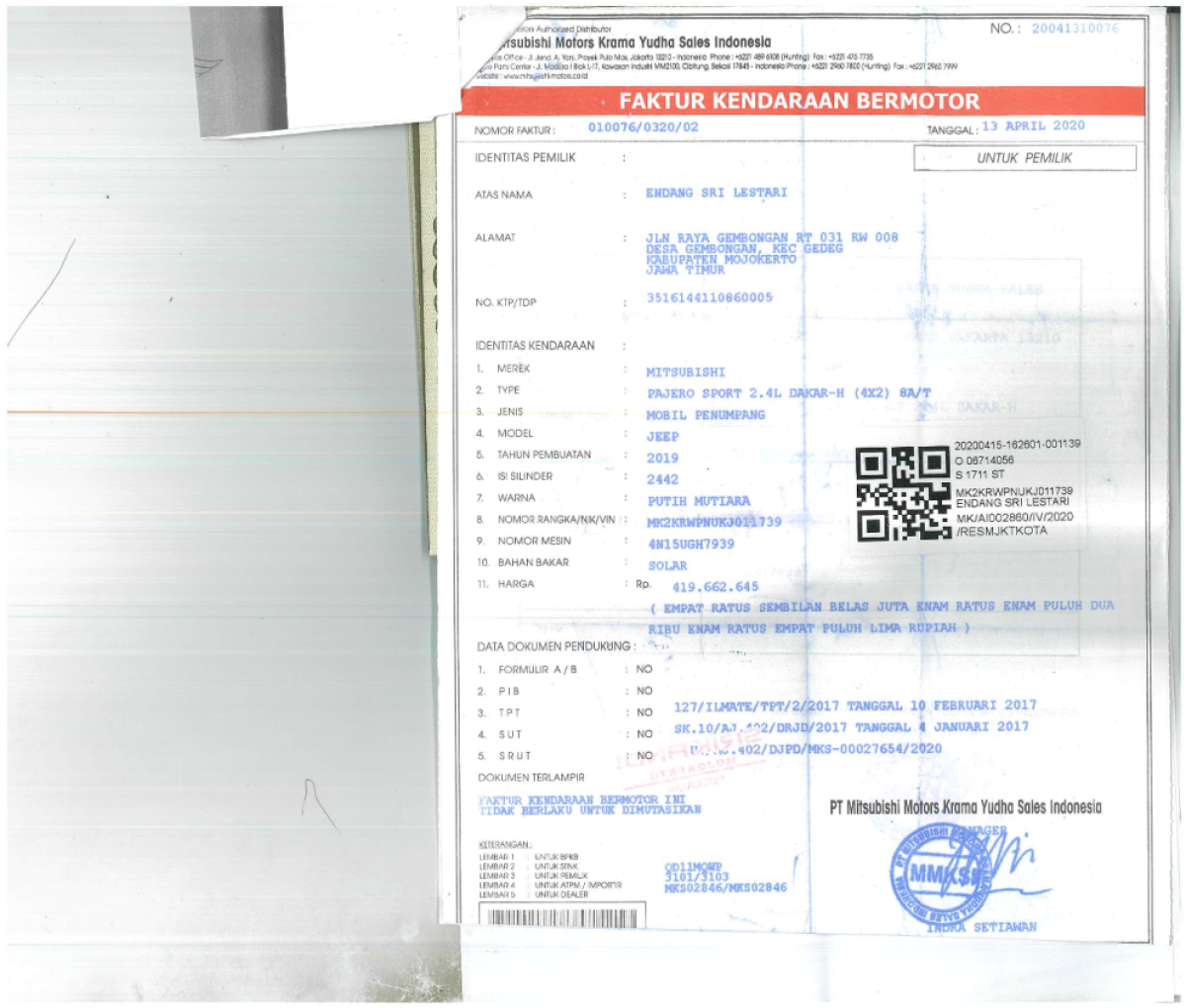This screenshot has height=1008, width=1186.
Task: Click "/RESMJKTKOTA" on the QR sticker
Action: click(1000, 531)
